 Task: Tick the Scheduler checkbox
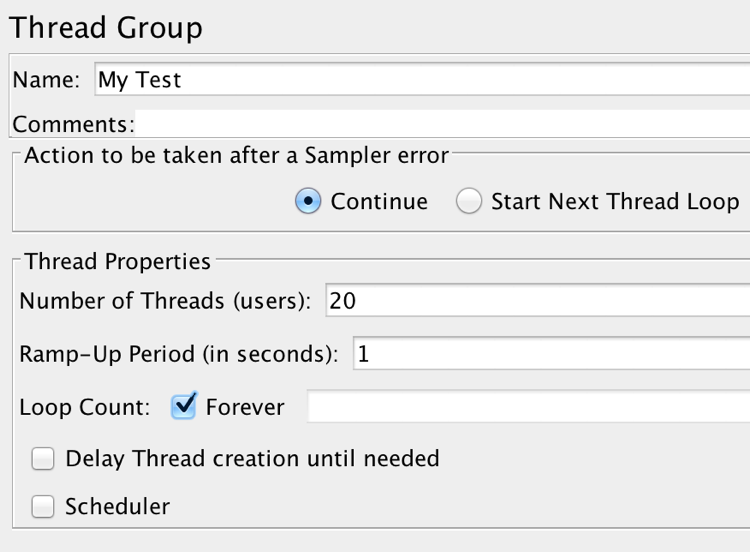pos(43,507)
